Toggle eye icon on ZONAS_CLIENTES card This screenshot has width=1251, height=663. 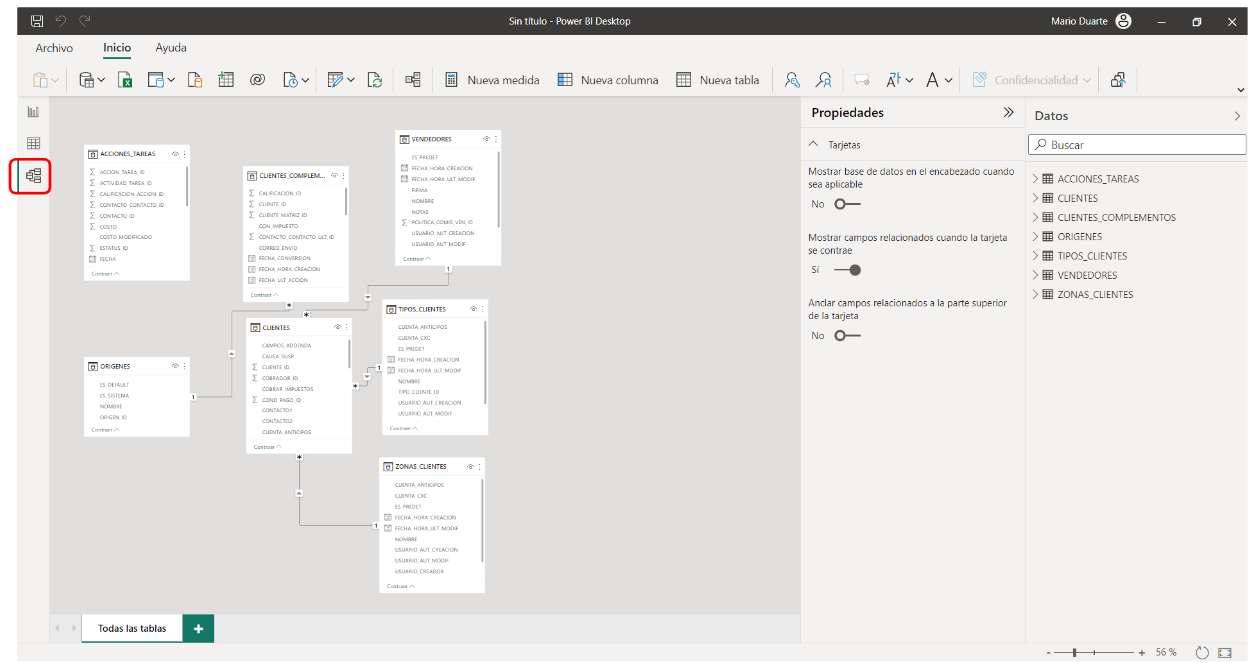(470, 467)
